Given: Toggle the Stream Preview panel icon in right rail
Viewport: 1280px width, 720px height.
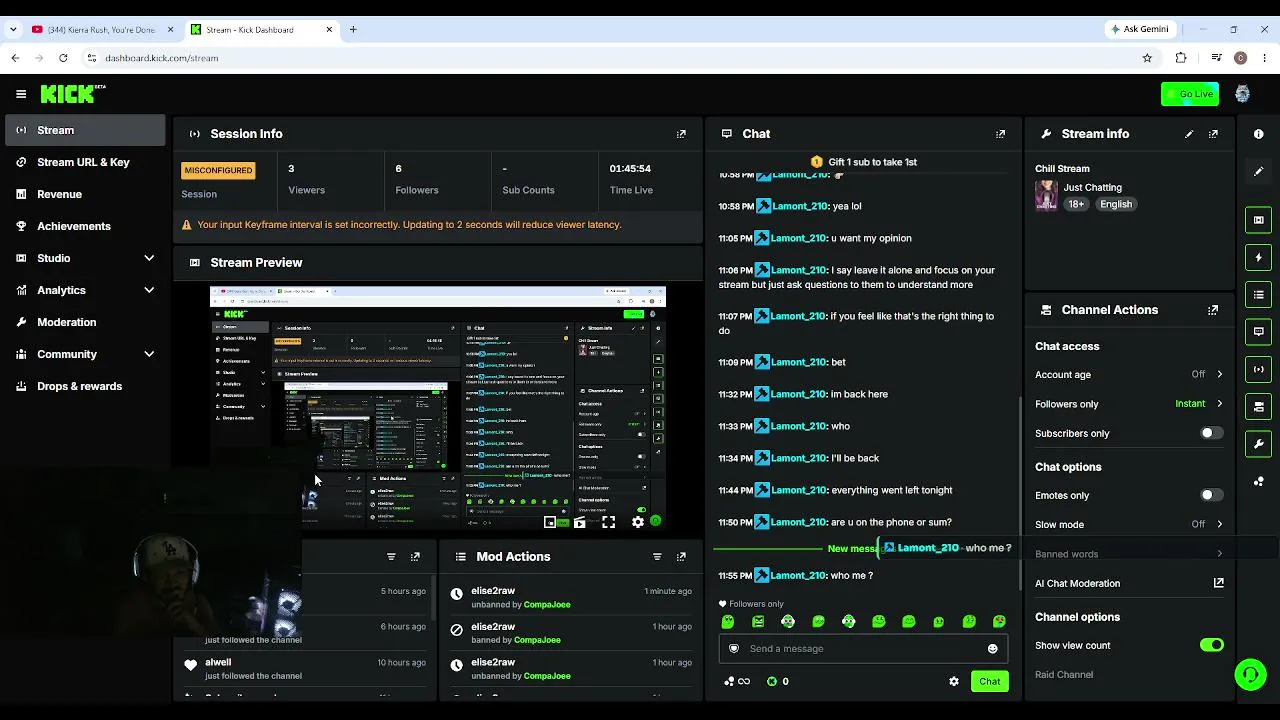Looking at the screenshot, I should 1258,220.
